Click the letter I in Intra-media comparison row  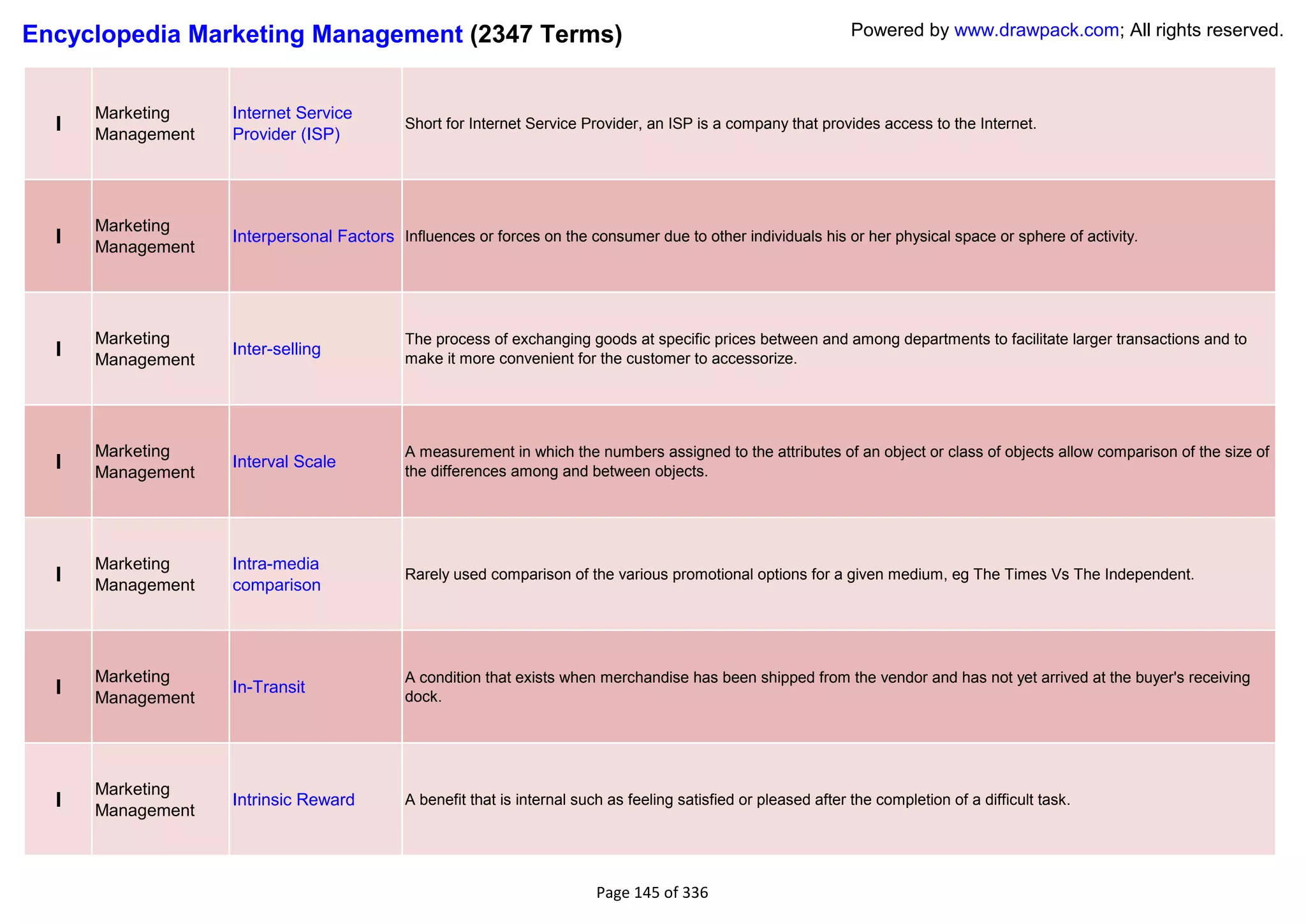point(59,575)
